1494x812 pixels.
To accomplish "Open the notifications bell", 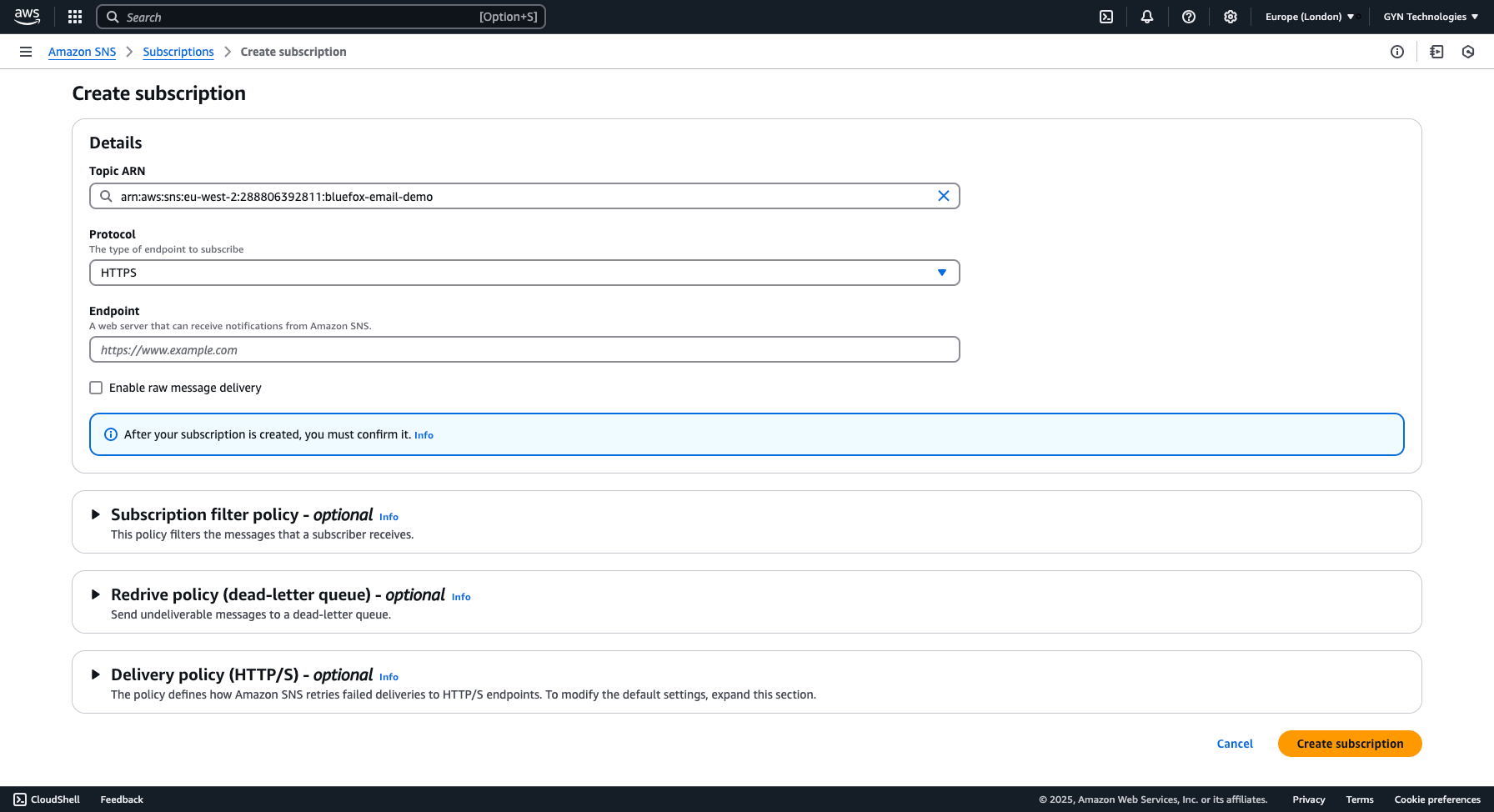I will tap(1147, 17).
